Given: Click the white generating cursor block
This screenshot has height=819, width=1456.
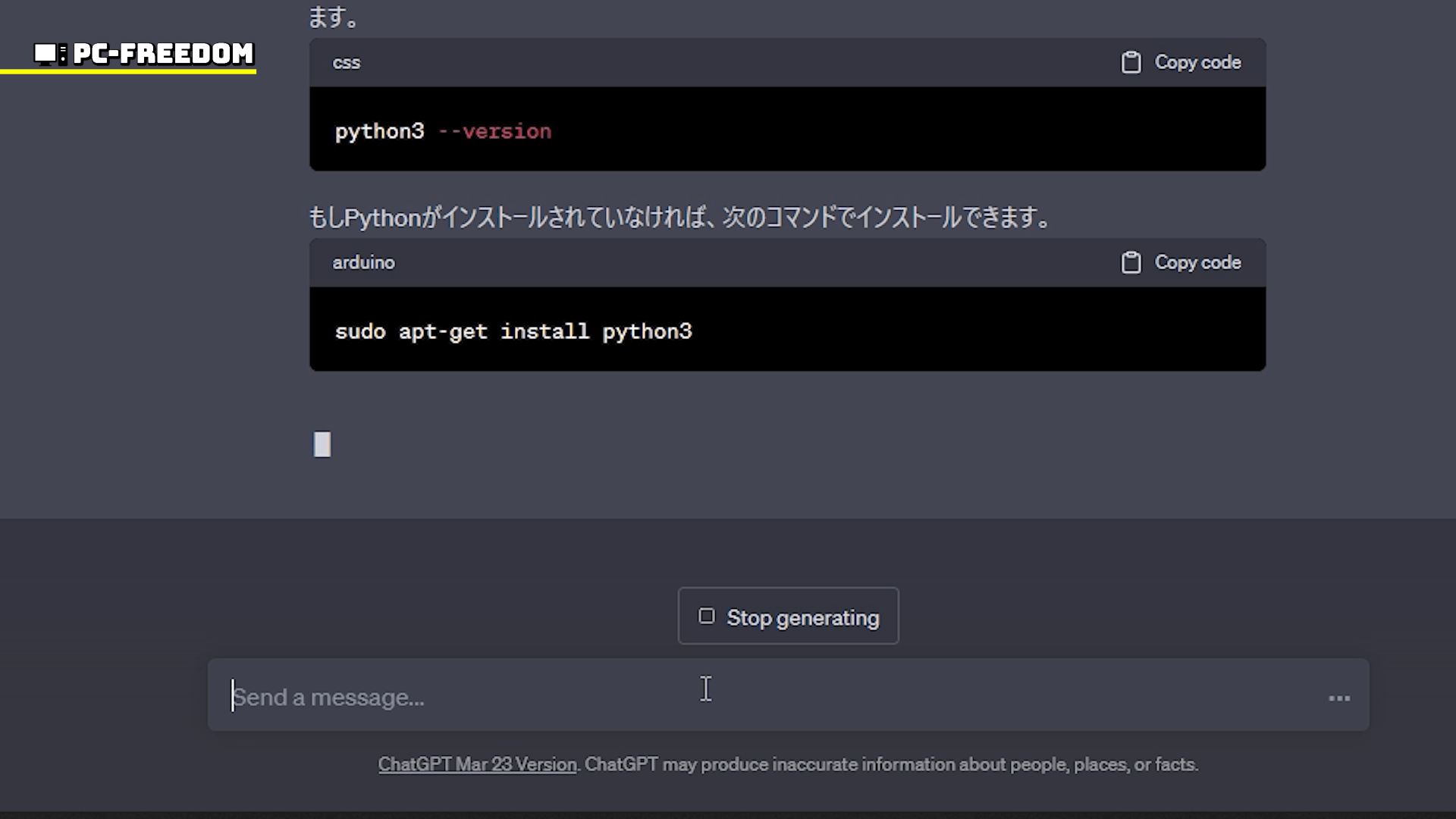Looking at the screenshot, I should coord(322,444).
